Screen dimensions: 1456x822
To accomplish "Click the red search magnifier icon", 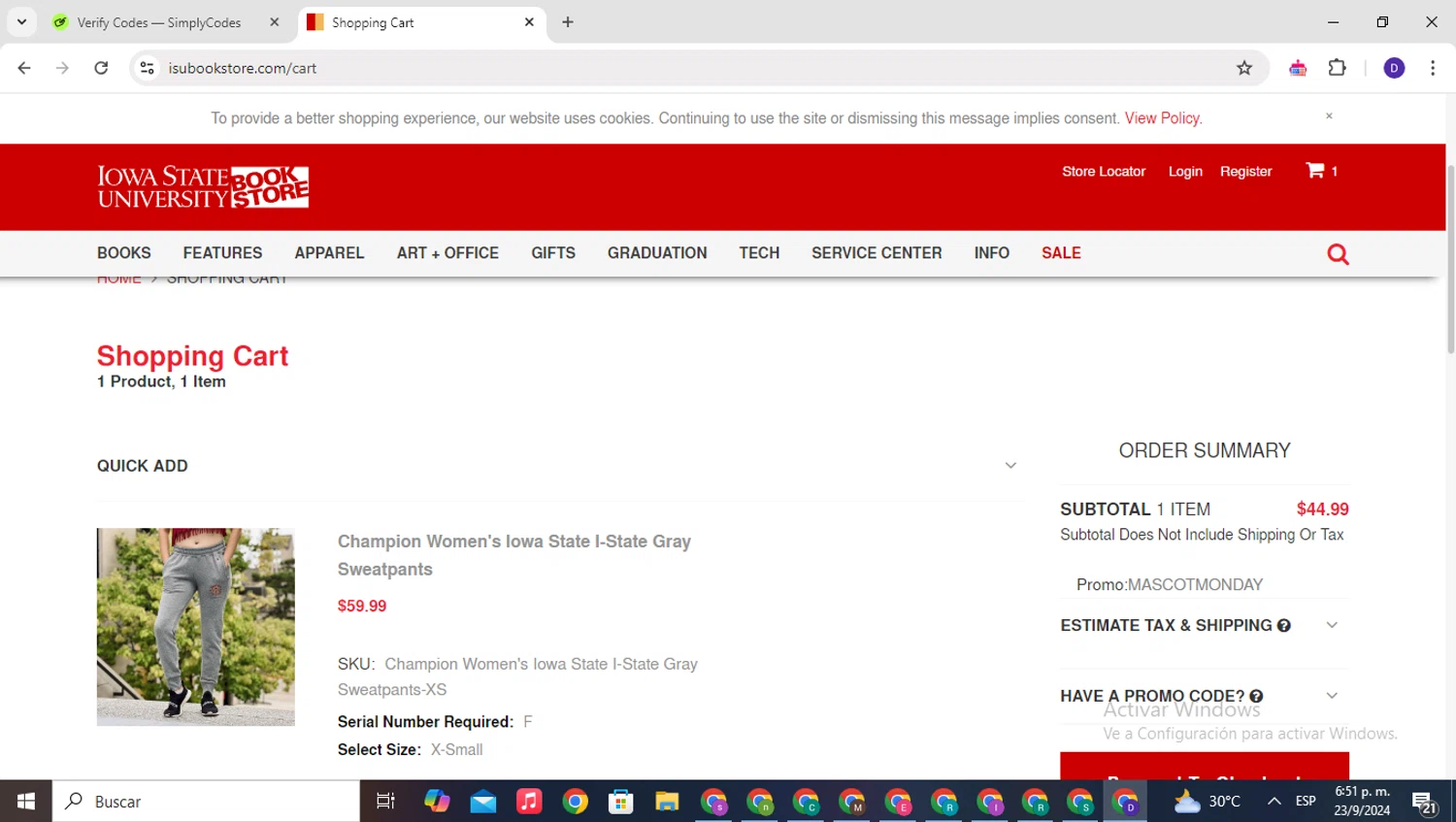I will pos(1338,254).
